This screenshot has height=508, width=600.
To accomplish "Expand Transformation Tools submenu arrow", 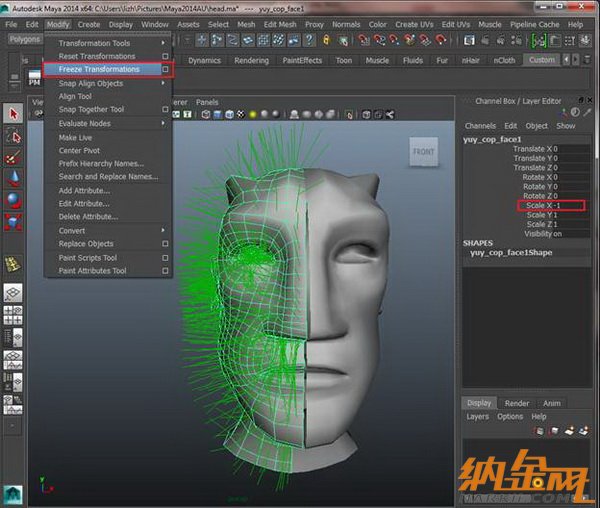I will click(x=163, y=43).
